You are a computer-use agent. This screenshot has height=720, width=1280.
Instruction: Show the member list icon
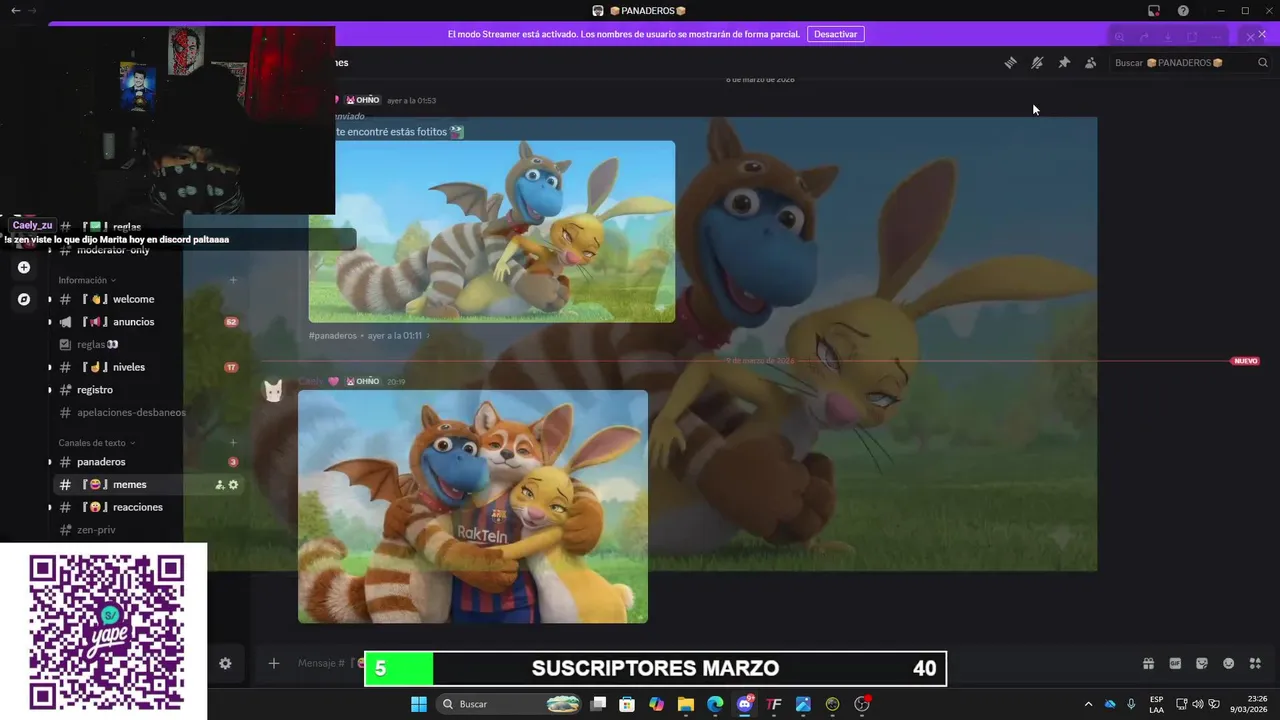(x=1090, y=63)
